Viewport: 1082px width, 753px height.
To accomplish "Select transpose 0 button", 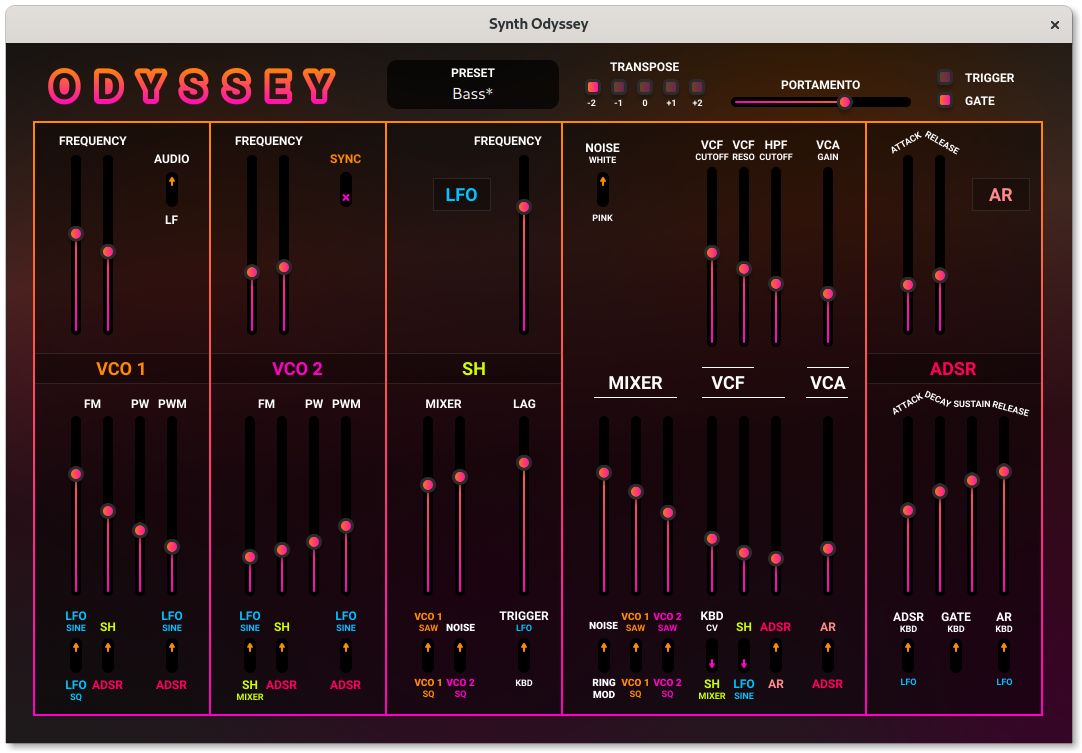I will 645,87.
